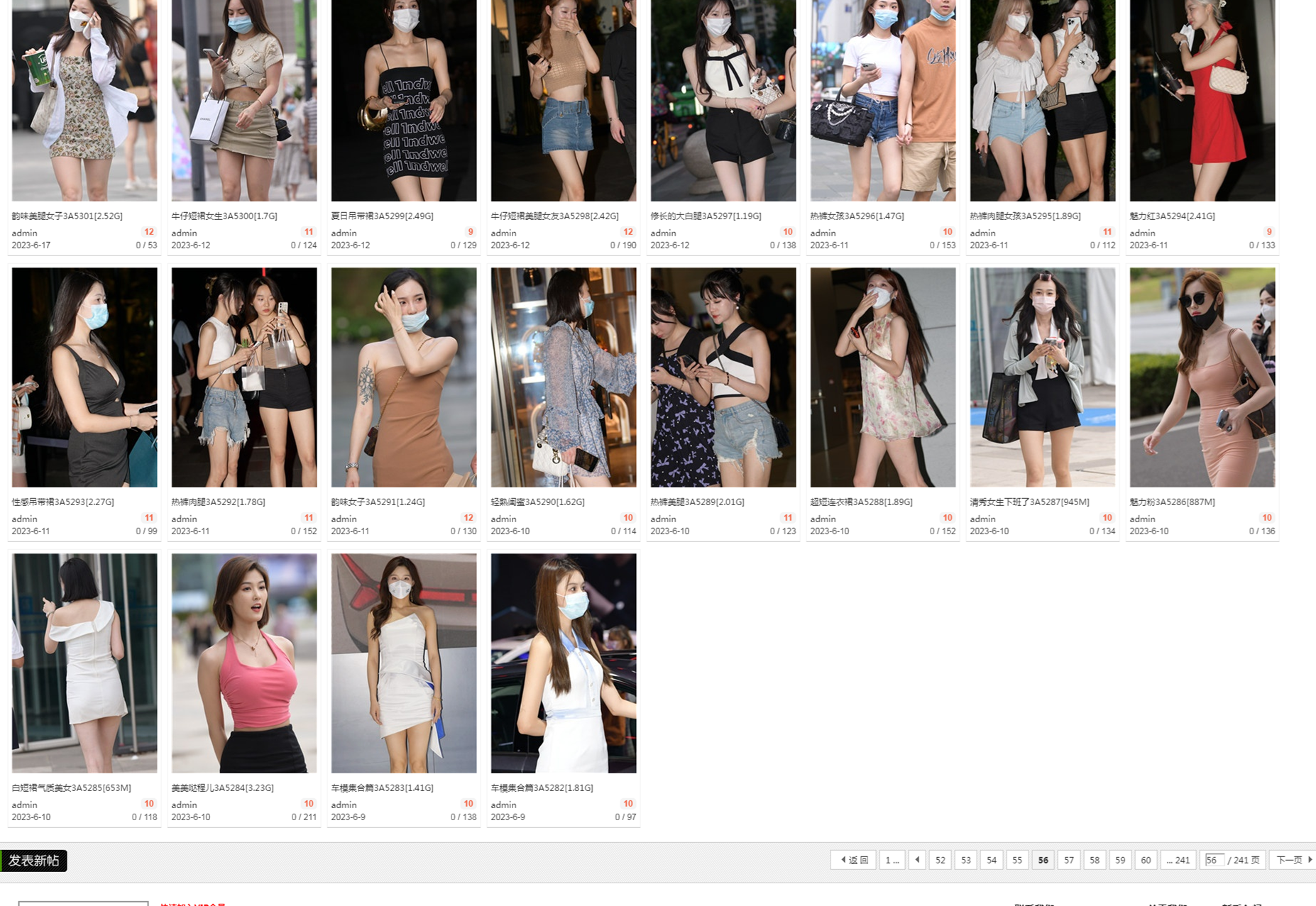This screenshot has height=906, width=1316.
Task: Open post title 修长的大白腿3A5297[1.19G]
Action: click(706, 216)
